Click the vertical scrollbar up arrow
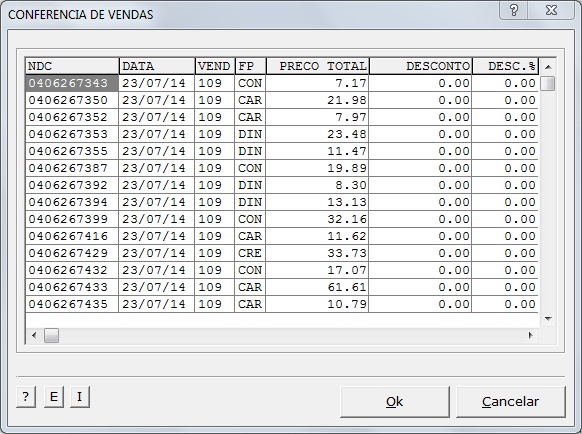Image resolution: width=582 pixels, height=434 pixels. click(548, 67)
